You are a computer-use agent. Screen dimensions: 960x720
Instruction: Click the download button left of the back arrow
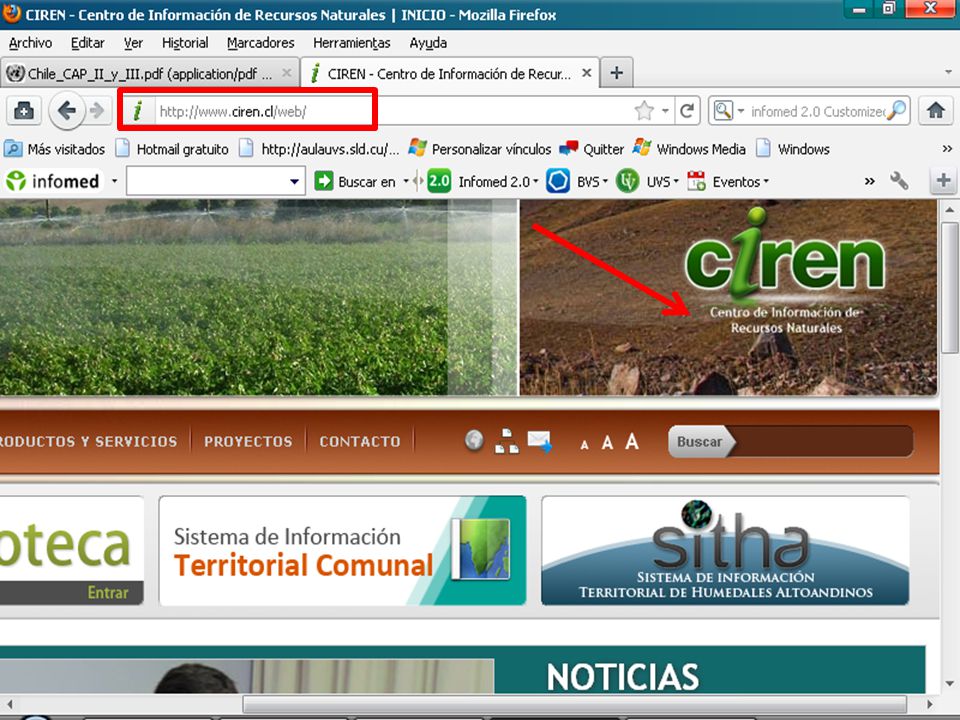[24, 111]
